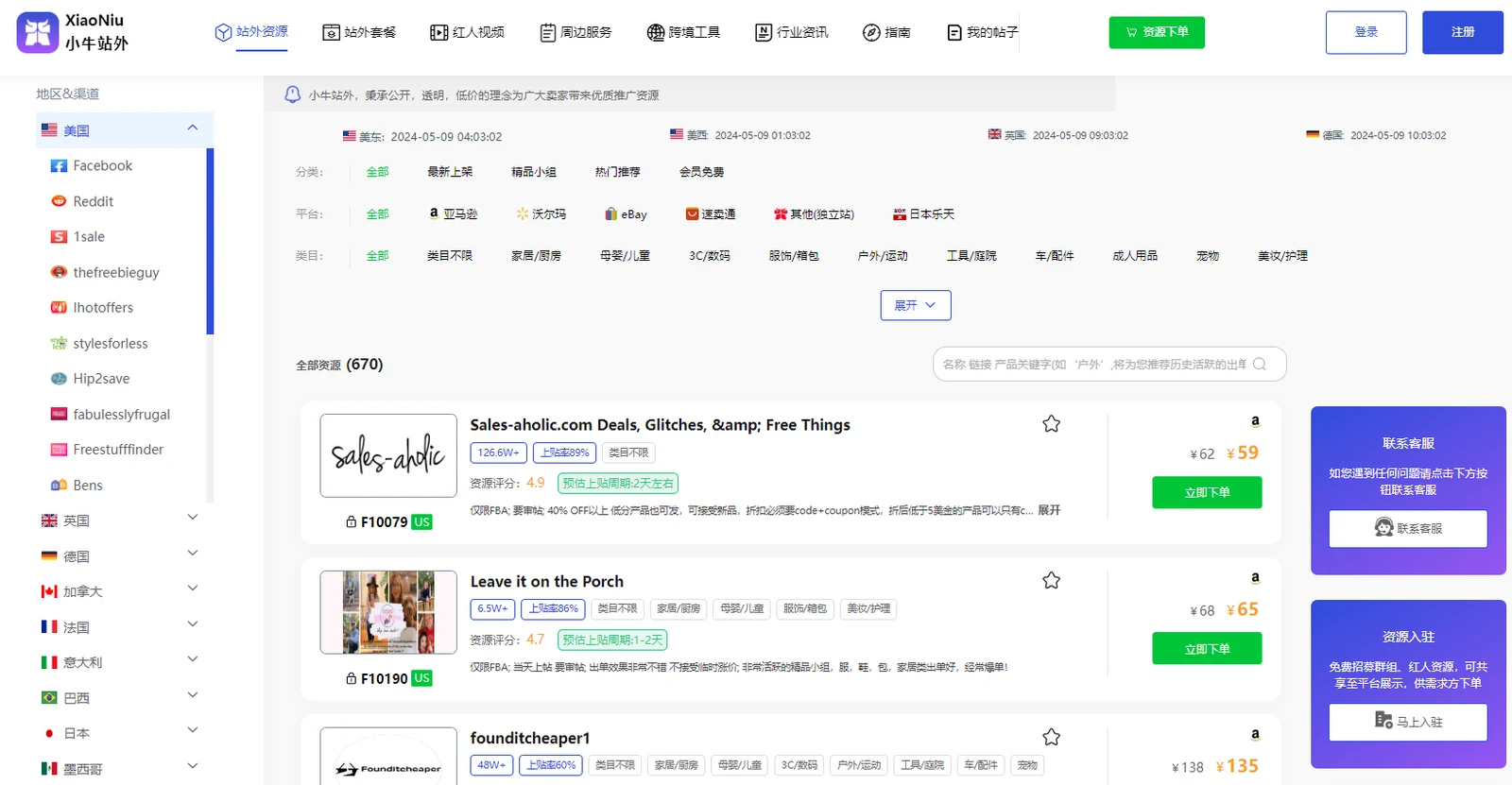Select fabulesslyfrugal channel in sidebar
The width and height of the screenshot is (1512, 785).
pos(111,414)
